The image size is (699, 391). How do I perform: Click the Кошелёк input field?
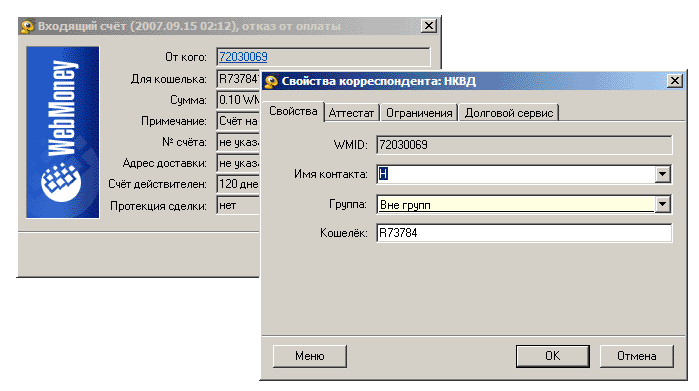[524, 233]
